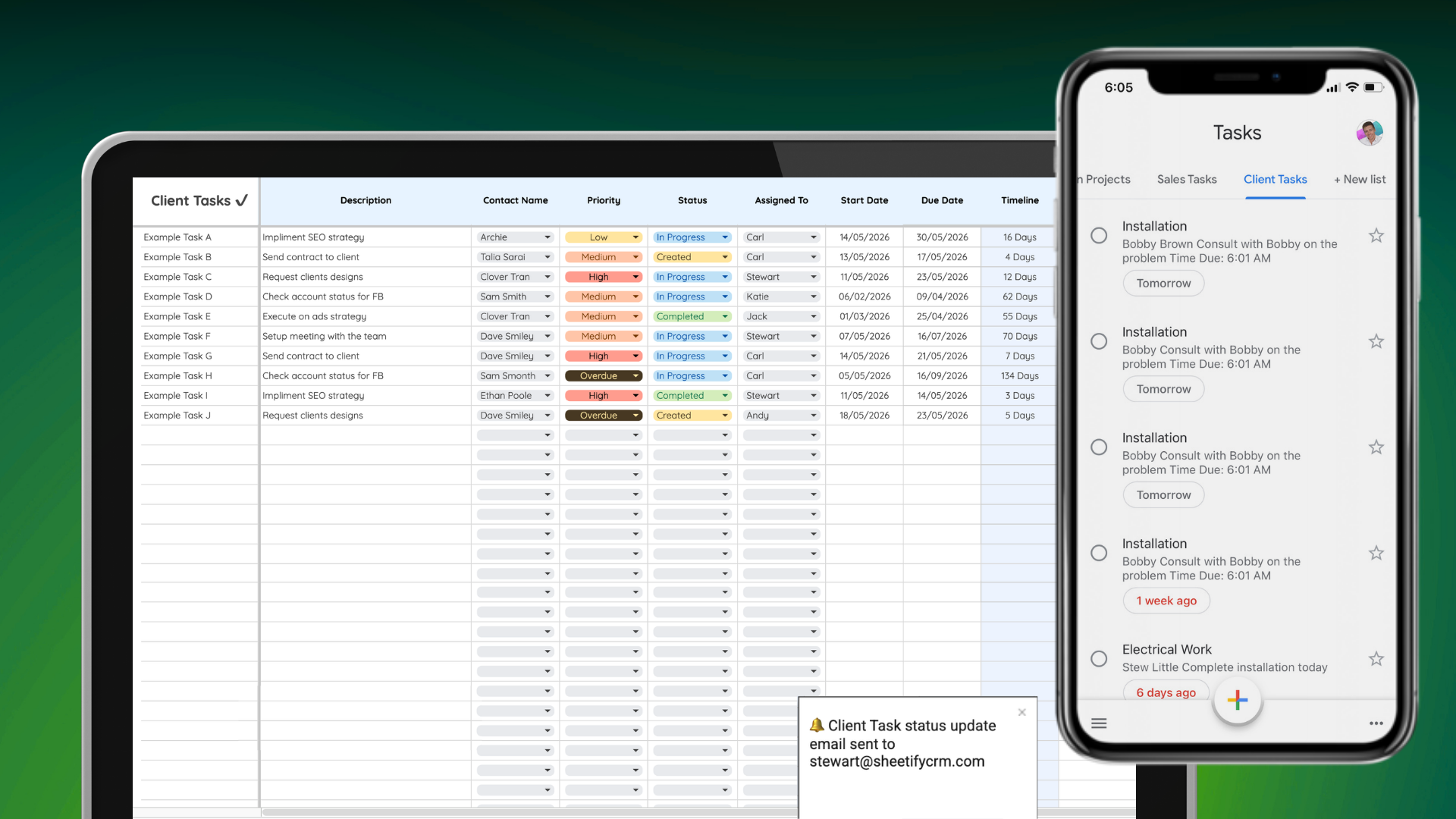Image resolution: width=1456 pixels, height=819 pixels.
Task: Click the 1 week ago date chip
Action: 1166,601
